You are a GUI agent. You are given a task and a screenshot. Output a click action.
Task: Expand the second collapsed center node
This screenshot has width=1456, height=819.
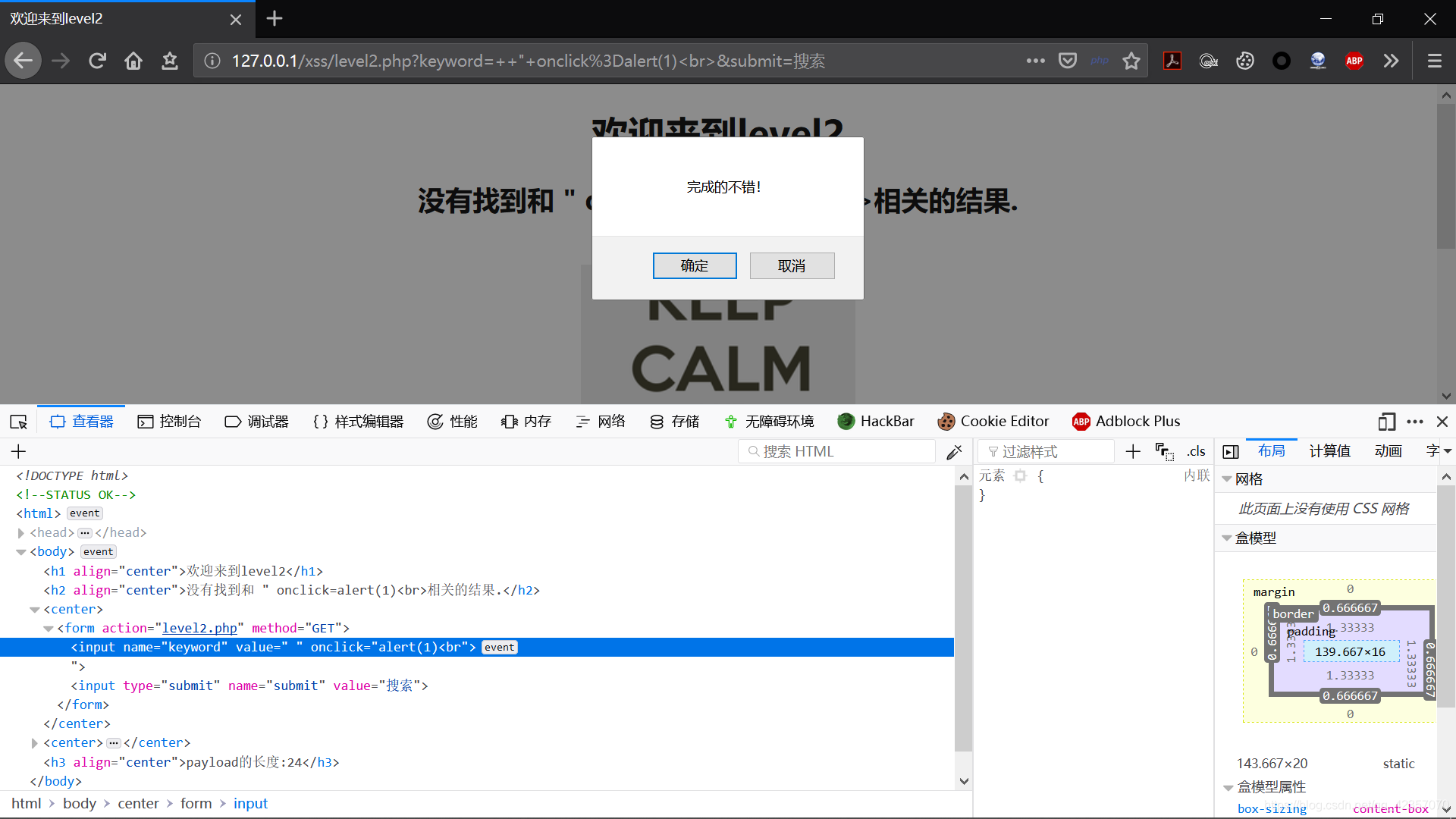pos(35,743)
